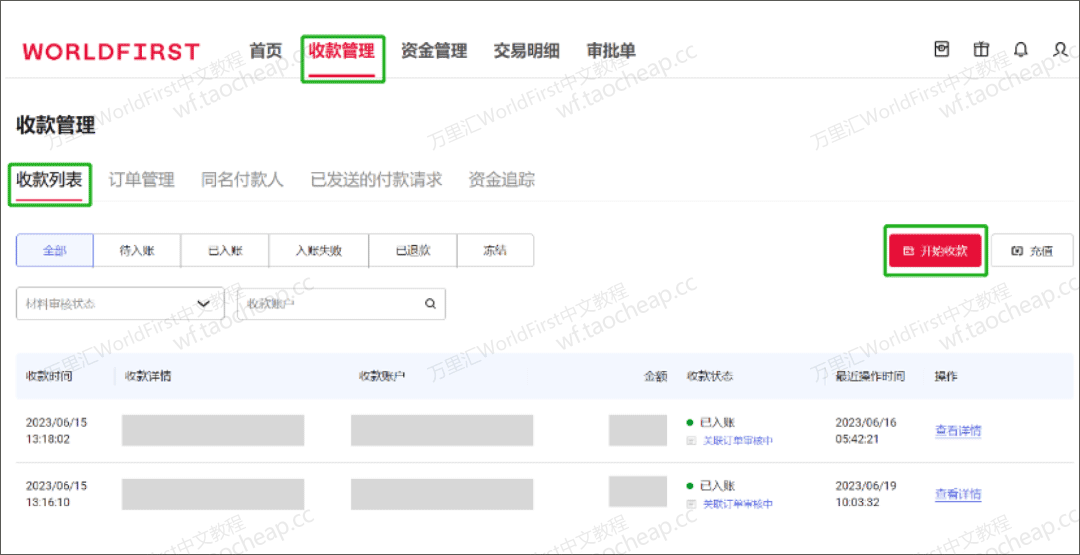Expand the 材料审核状态 dropdown
1080x555 pixels.
point(120,304)
